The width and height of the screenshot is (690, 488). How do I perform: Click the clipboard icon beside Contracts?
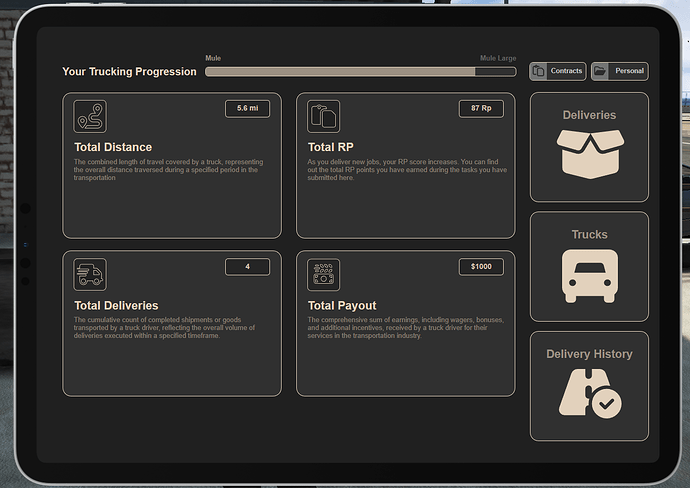click(538, 71)
